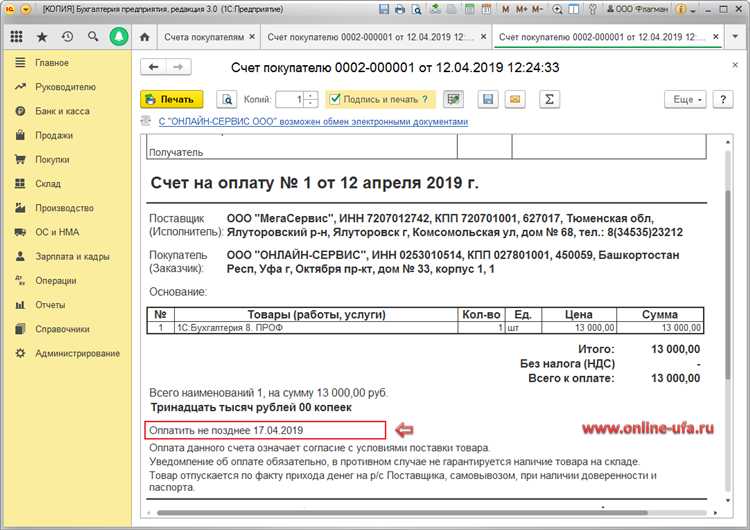Open Производство section in sidebar
The width and height of the screenshot is (750, 530).
[66, 208]
